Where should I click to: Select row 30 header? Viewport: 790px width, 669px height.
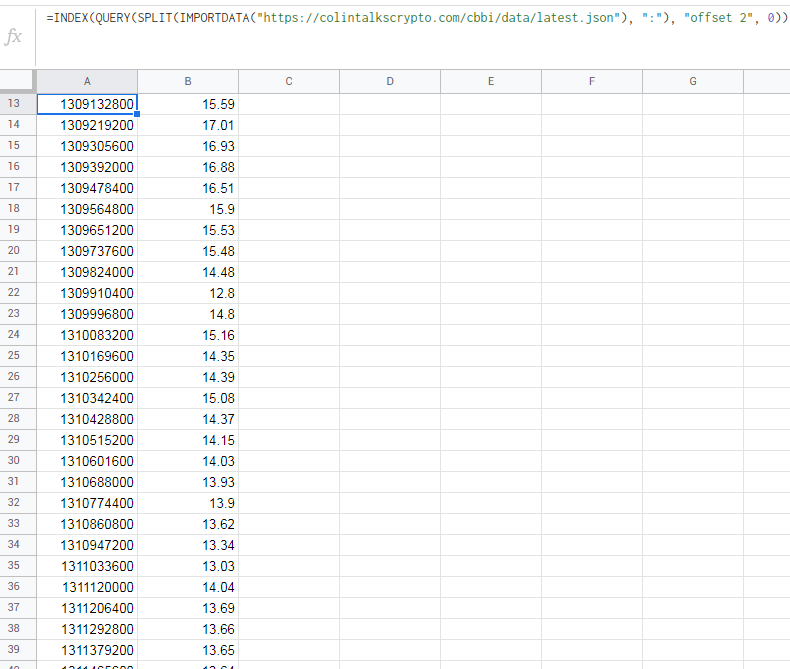point(18,461)
